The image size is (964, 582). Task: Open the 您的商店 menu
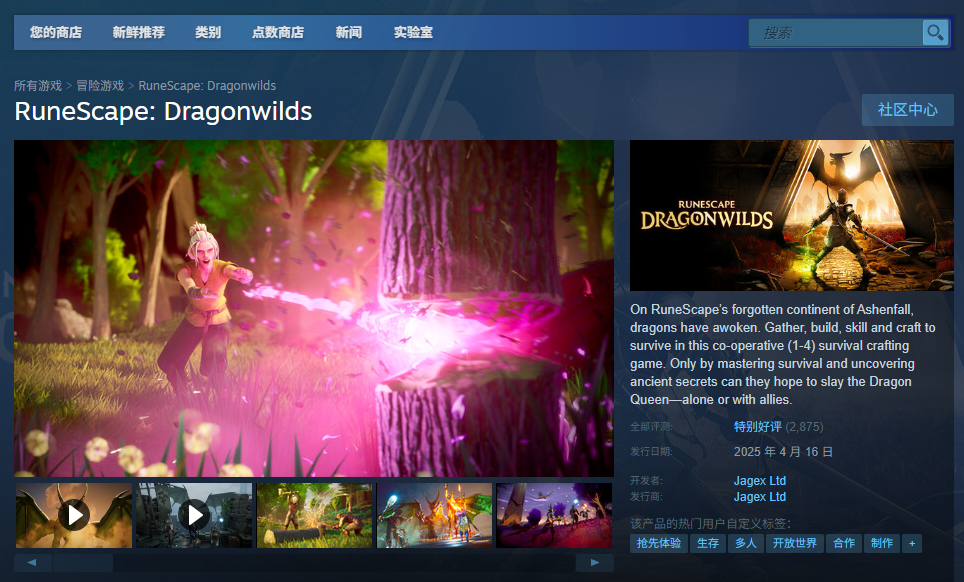pos(55,32)
